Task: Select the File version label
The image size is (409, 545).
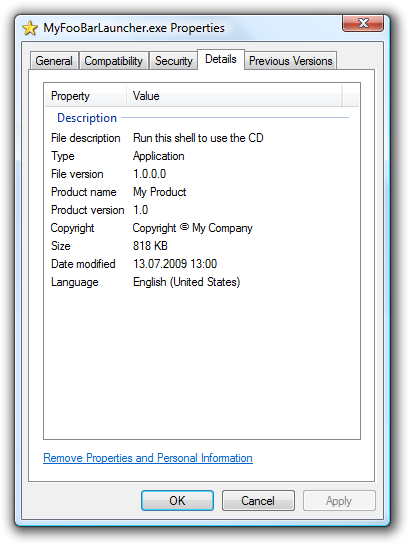Action: pos(77,174)
